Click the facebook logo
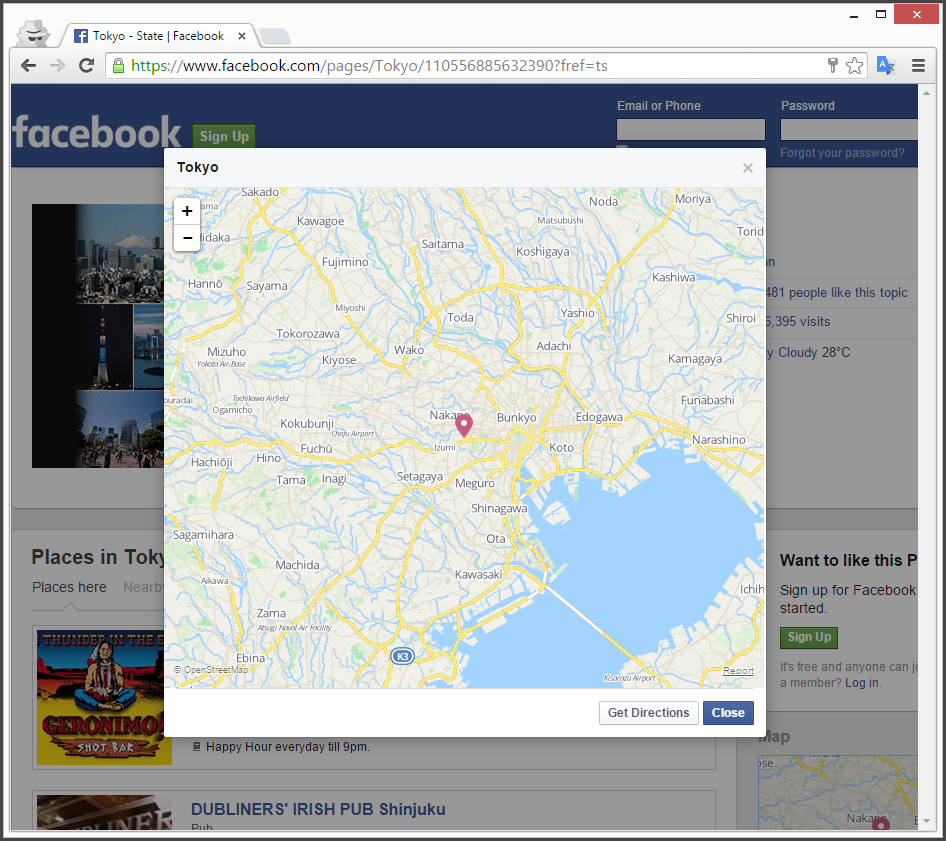 pyautogui.click(x=97, y=133)
